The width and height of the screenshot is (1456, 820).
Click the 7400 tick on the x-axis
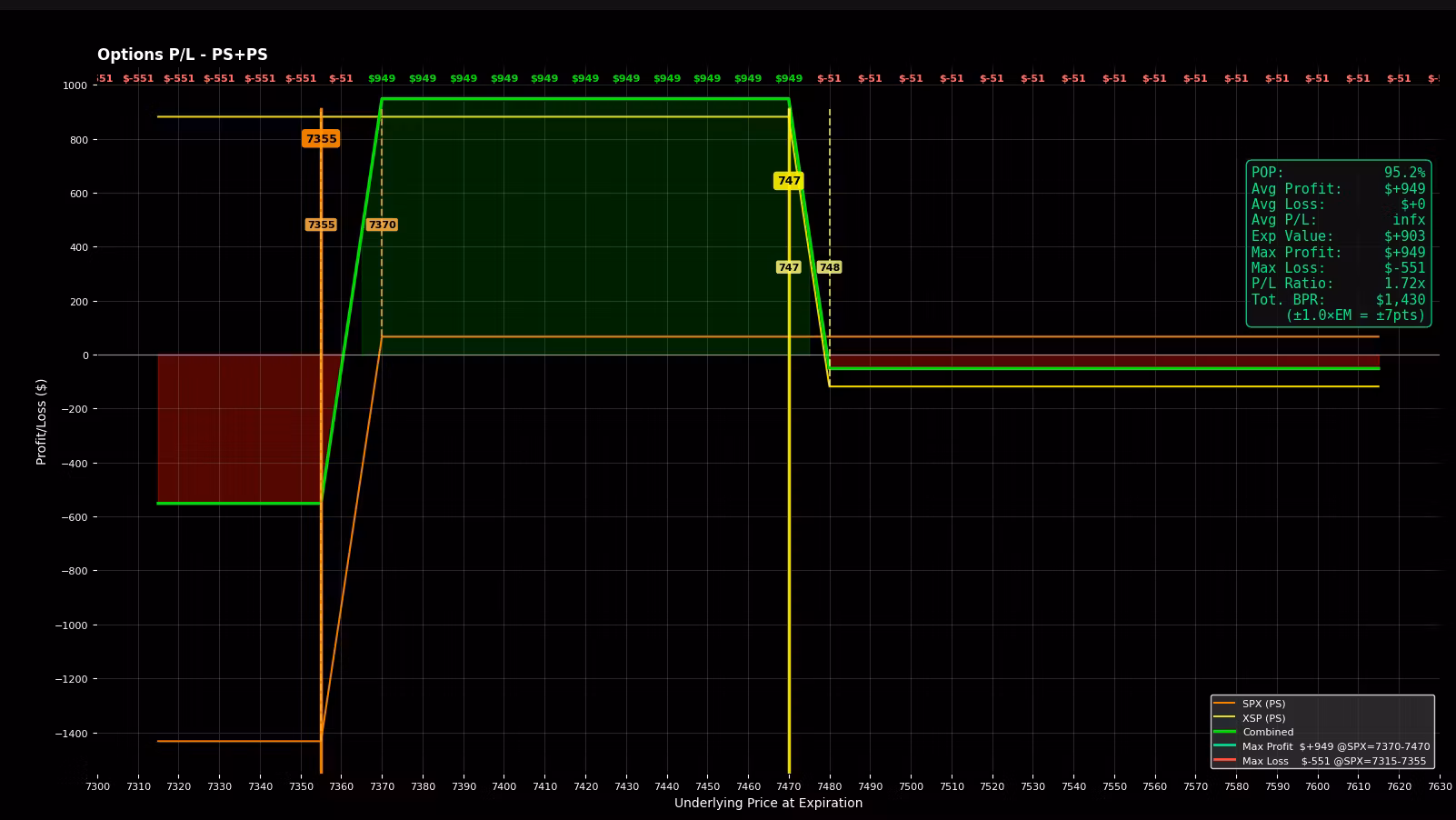pyautogui.click(x=504, y=786)
